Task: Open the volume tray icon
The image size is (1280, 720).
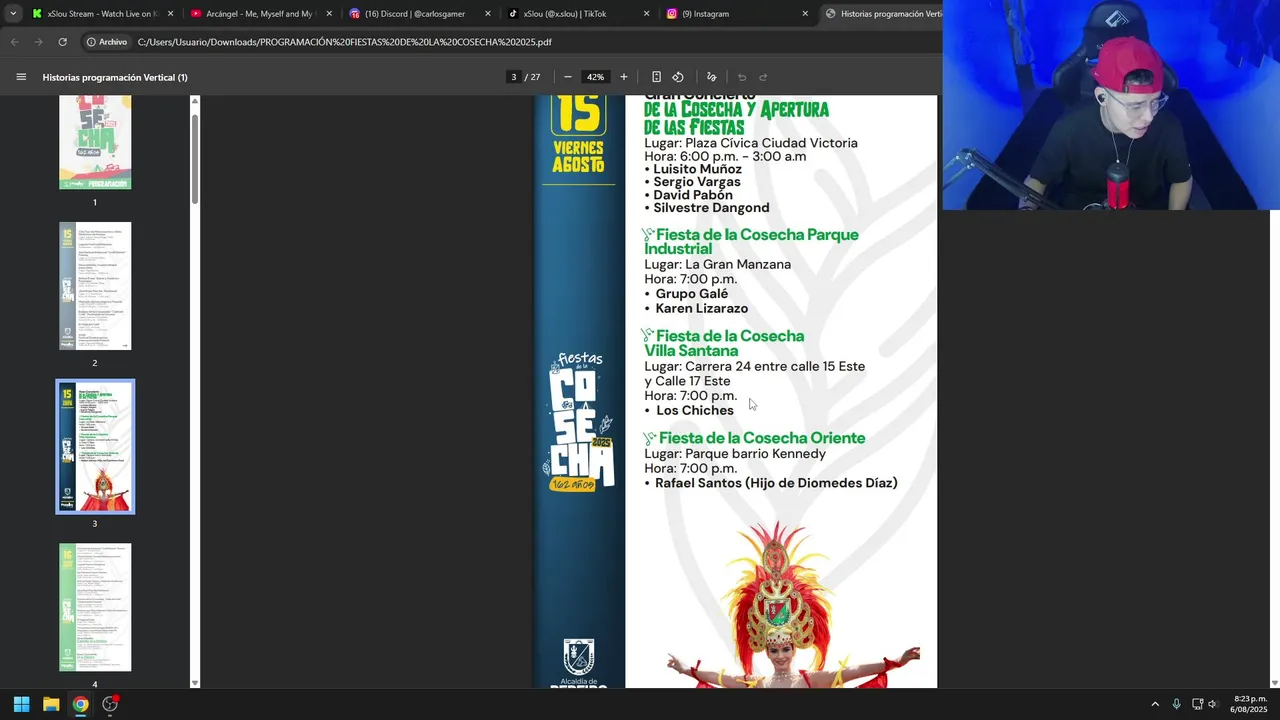Action: (x=1212, y=704)
